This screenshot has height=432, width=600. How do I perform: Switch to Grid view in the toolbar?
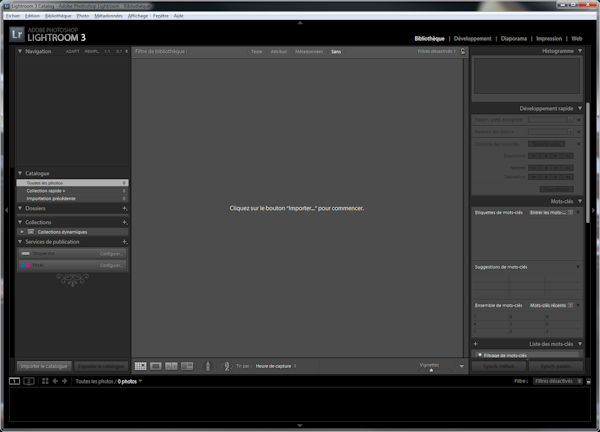[x=140, y=367]
